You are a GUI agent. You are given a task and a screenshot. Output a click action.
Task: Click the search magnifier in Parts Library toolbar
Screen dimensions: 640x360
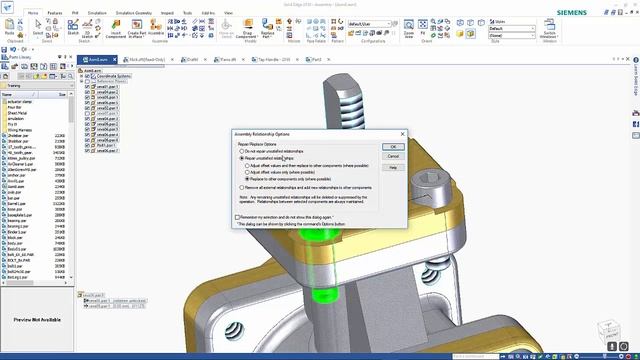click(70, 76)
